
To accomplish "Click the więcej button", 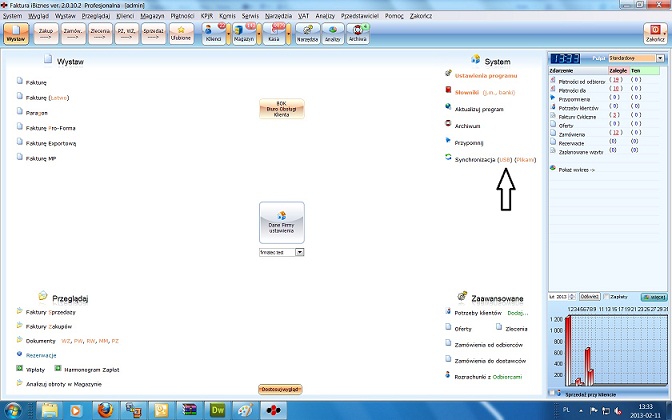I will click(654, 297).
